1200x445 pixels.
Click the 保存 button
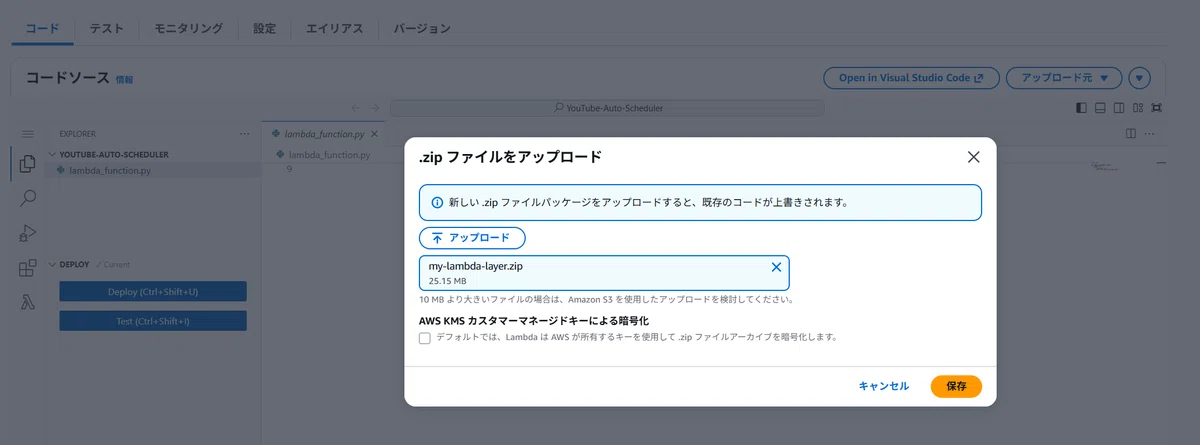click(x=956, y=386)
